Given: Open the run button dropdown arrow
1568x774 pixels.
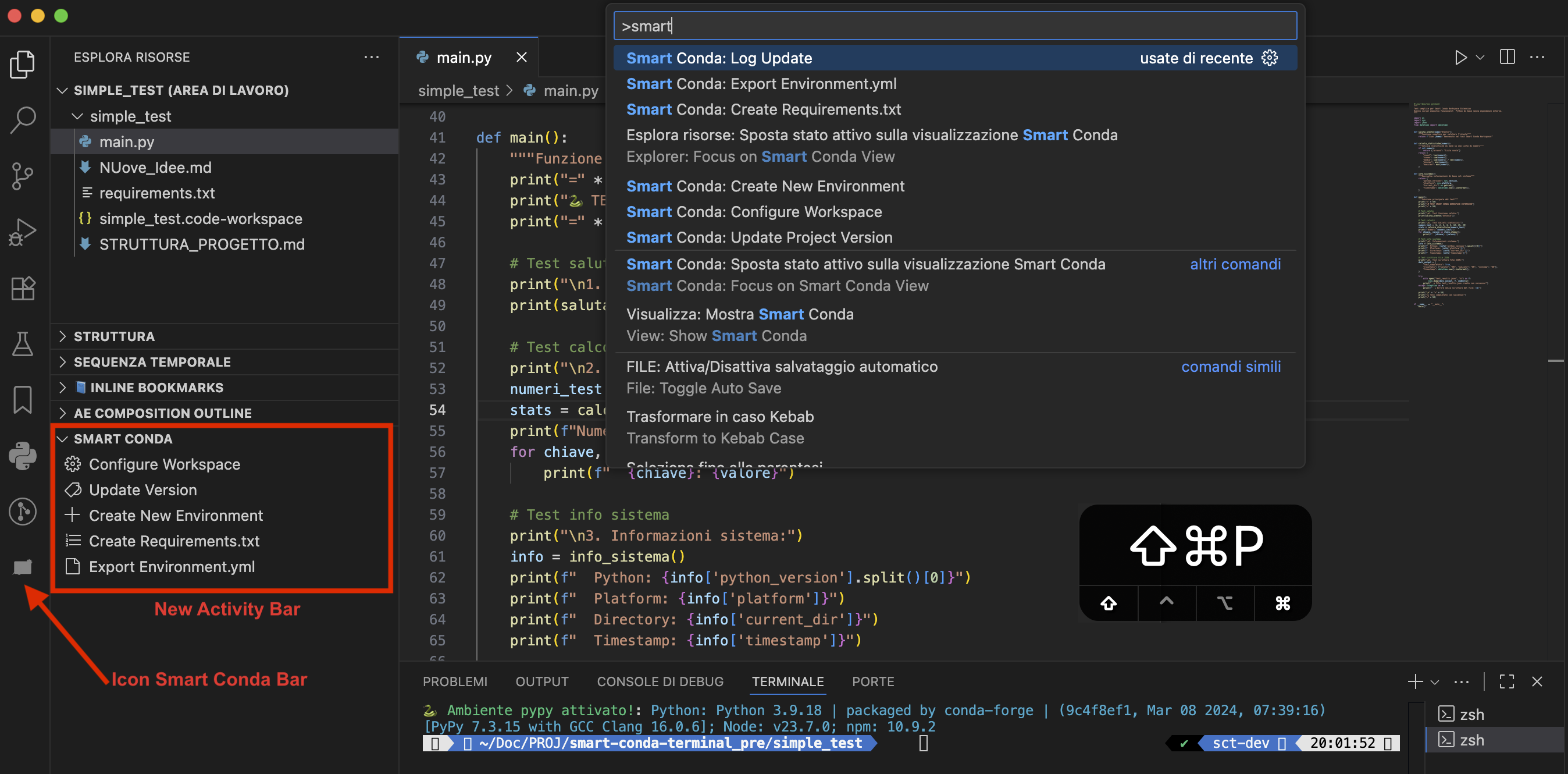Looking at the screenshot, I should pos(1480,57).
